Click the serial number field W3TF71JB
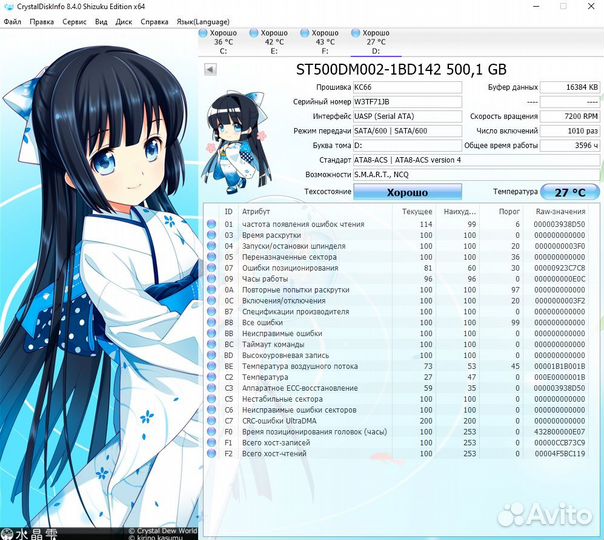This screenshot has width=604, height=540. (407, 102)
